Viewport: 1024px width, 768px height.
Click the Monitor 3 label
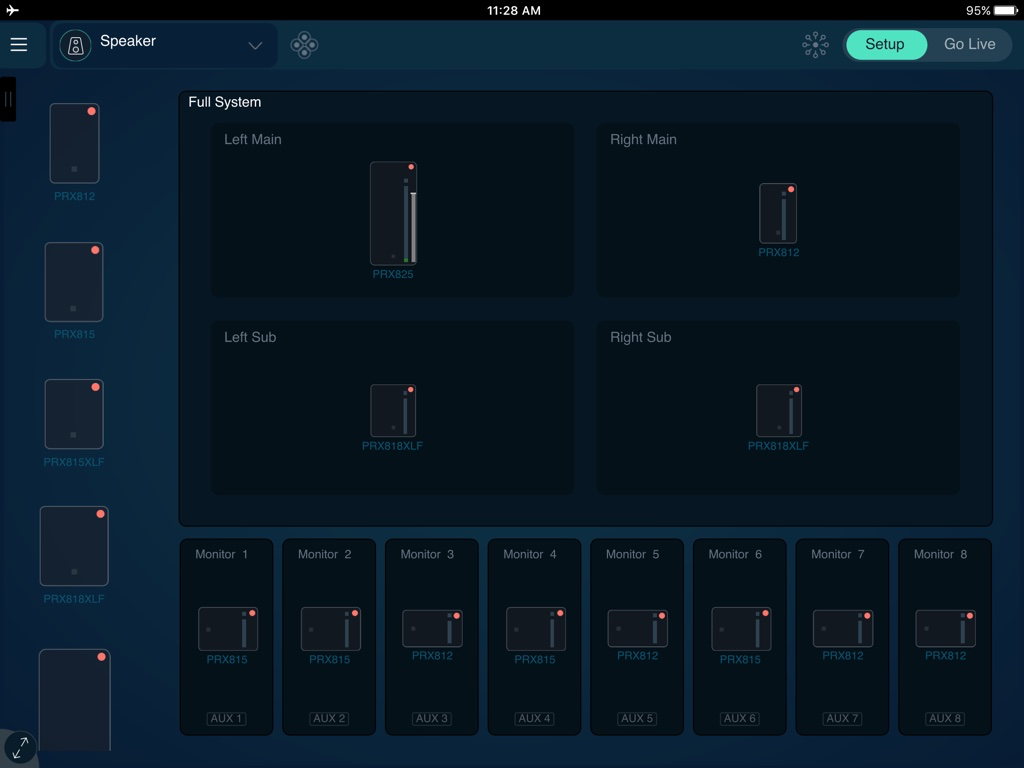click(x=427, y=554)
